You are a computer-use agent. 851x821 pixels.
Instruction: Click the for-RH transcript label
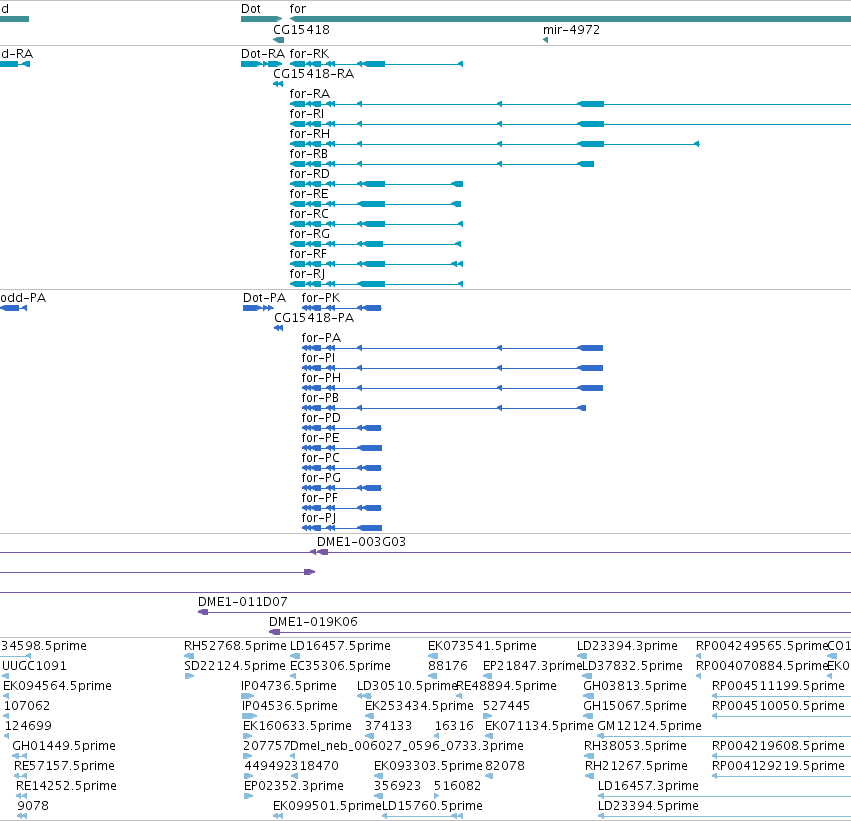coord(309,134)
